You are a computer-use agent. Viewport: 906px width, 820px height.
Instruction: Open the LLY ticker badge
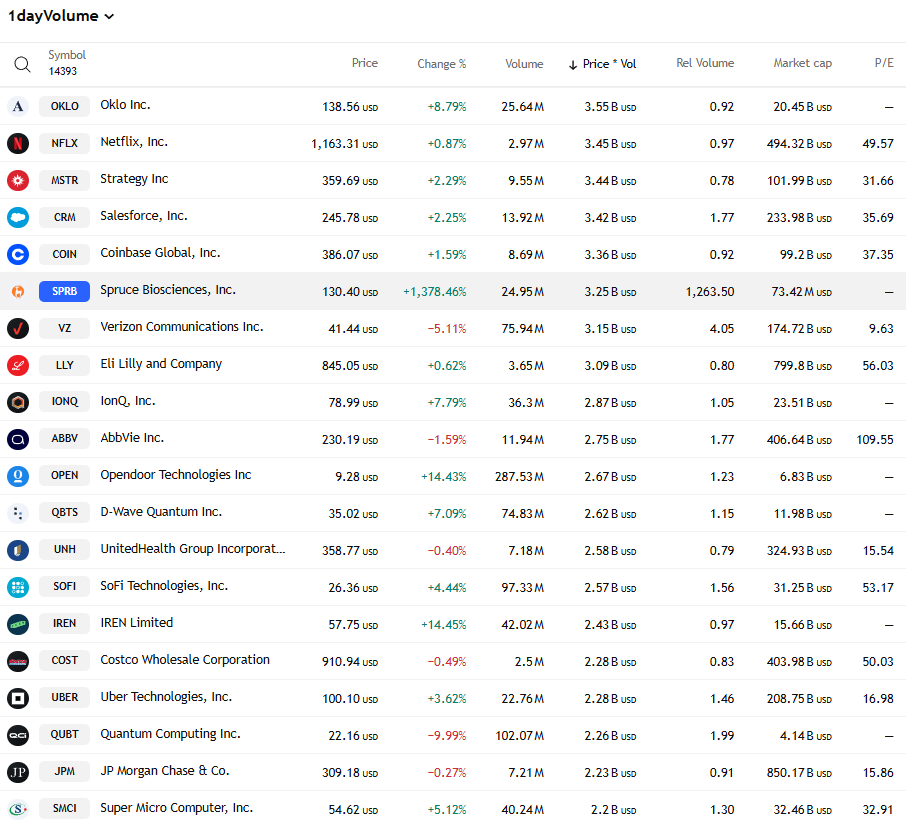[x=65, y=365]
